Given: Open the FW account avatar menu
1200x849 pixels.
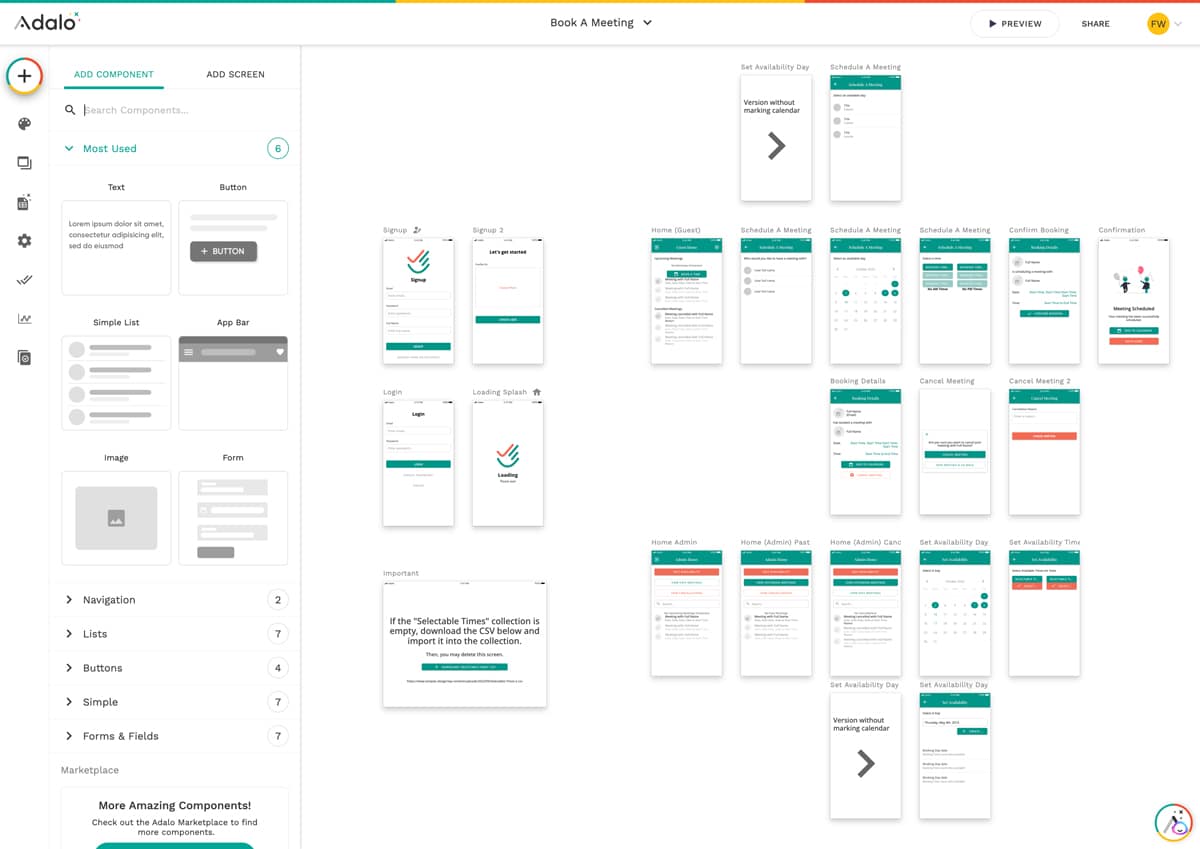Looking at the screenshot, I should pyautogui.click(x=1158, y=22).
